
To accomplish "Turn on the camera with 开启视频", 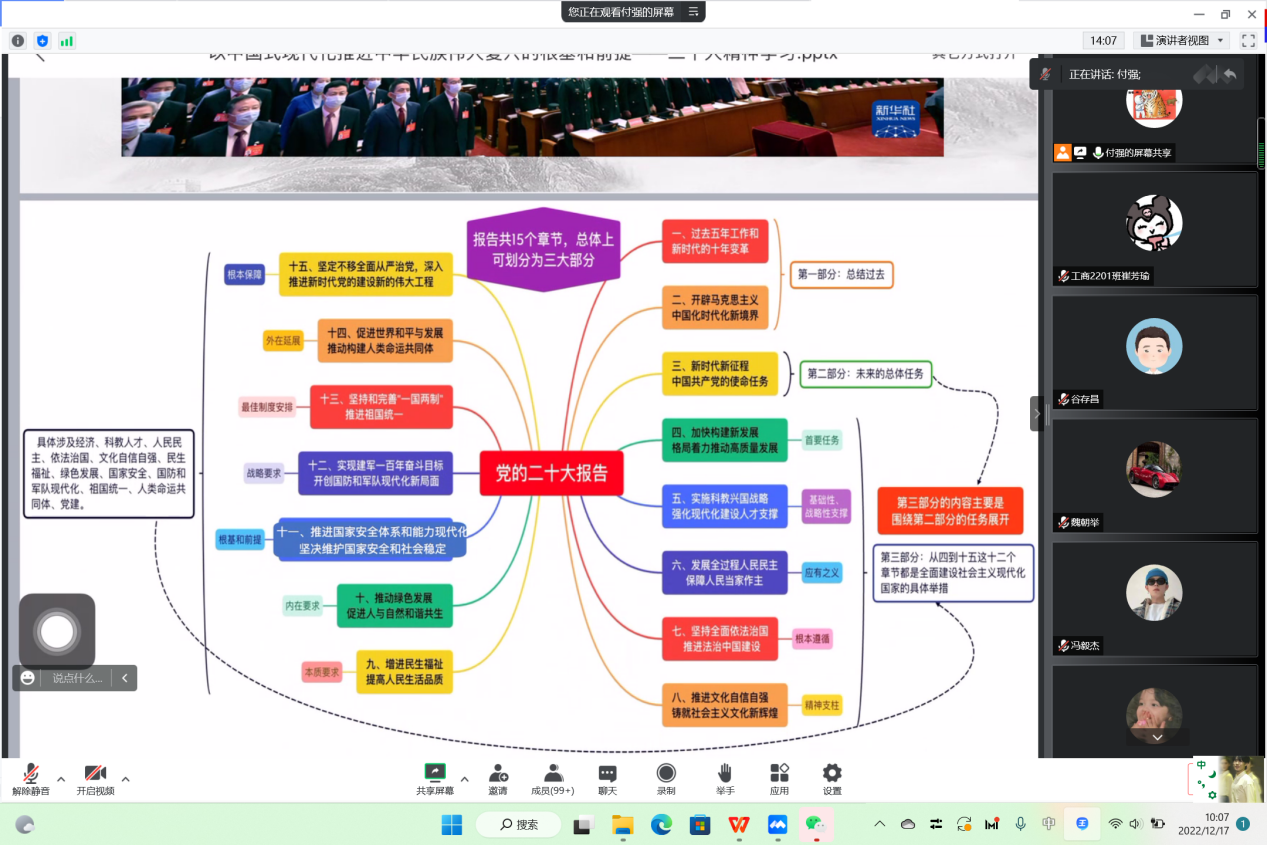I will (x=95, y=779).
